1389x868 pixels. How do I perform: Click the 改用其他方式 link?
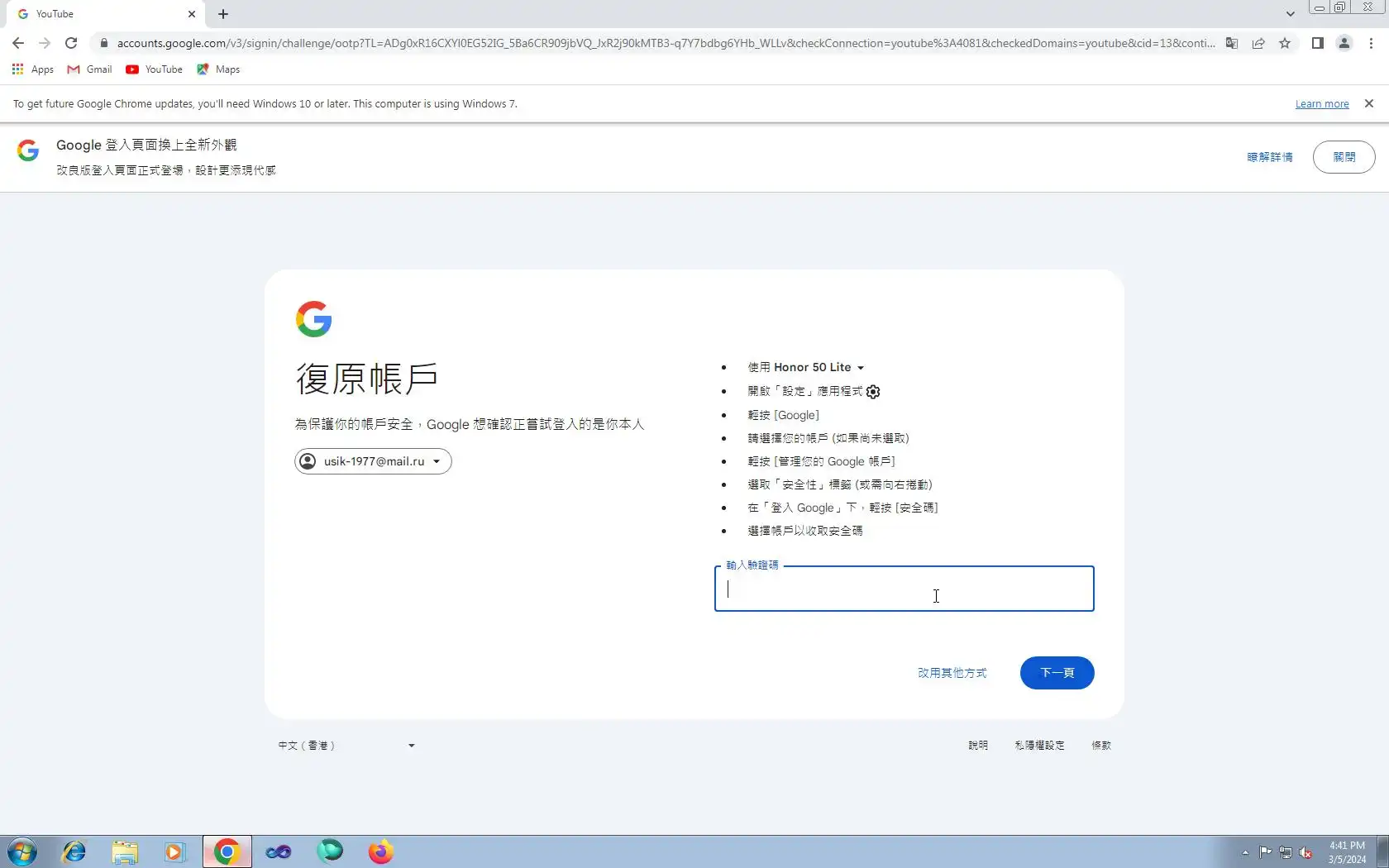click(x=952, y=673)
